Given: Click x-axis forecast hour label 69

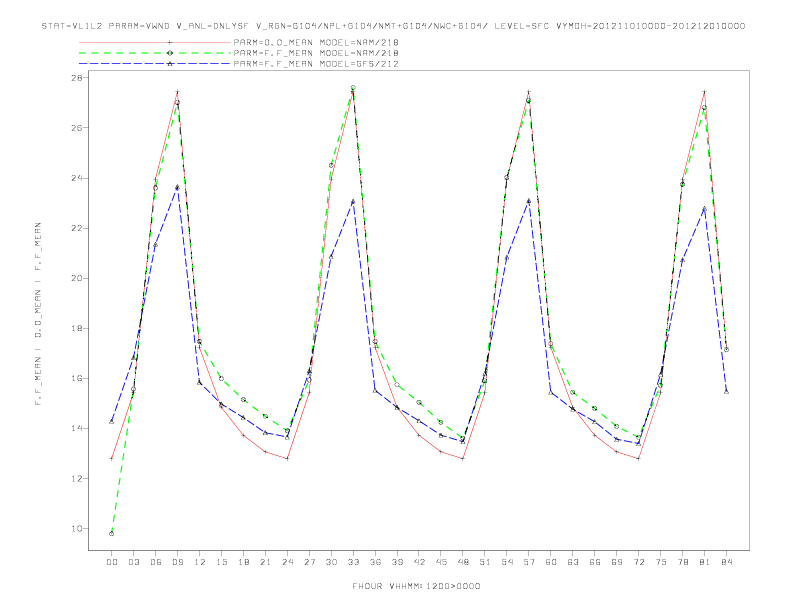Looking at the screenshot, I should (x=617, y=562).
